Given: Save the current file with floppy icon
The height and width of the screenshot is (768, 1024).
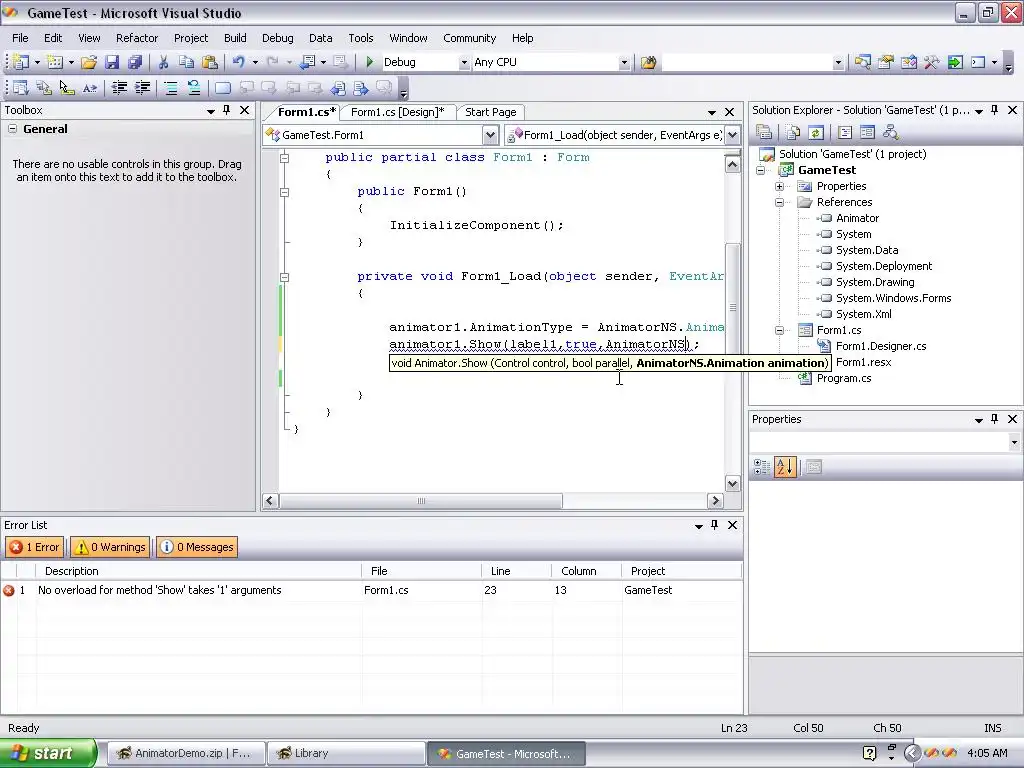Looking at the screenshot, I should pos(112,62).
